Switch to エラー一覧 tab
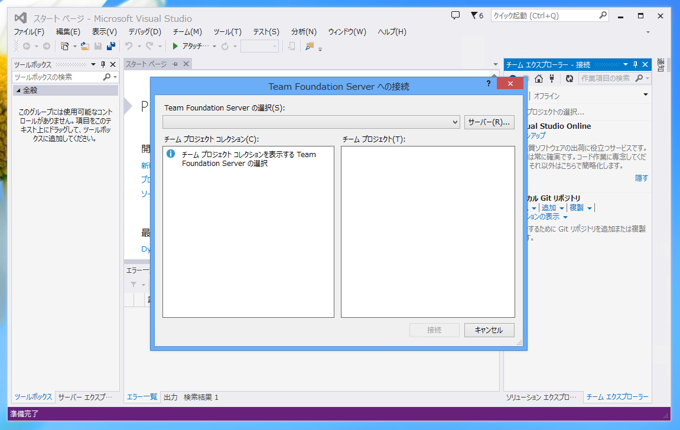The height and width of the screenshot is (430, 680). pyautogui.click(x=142, y=397)
